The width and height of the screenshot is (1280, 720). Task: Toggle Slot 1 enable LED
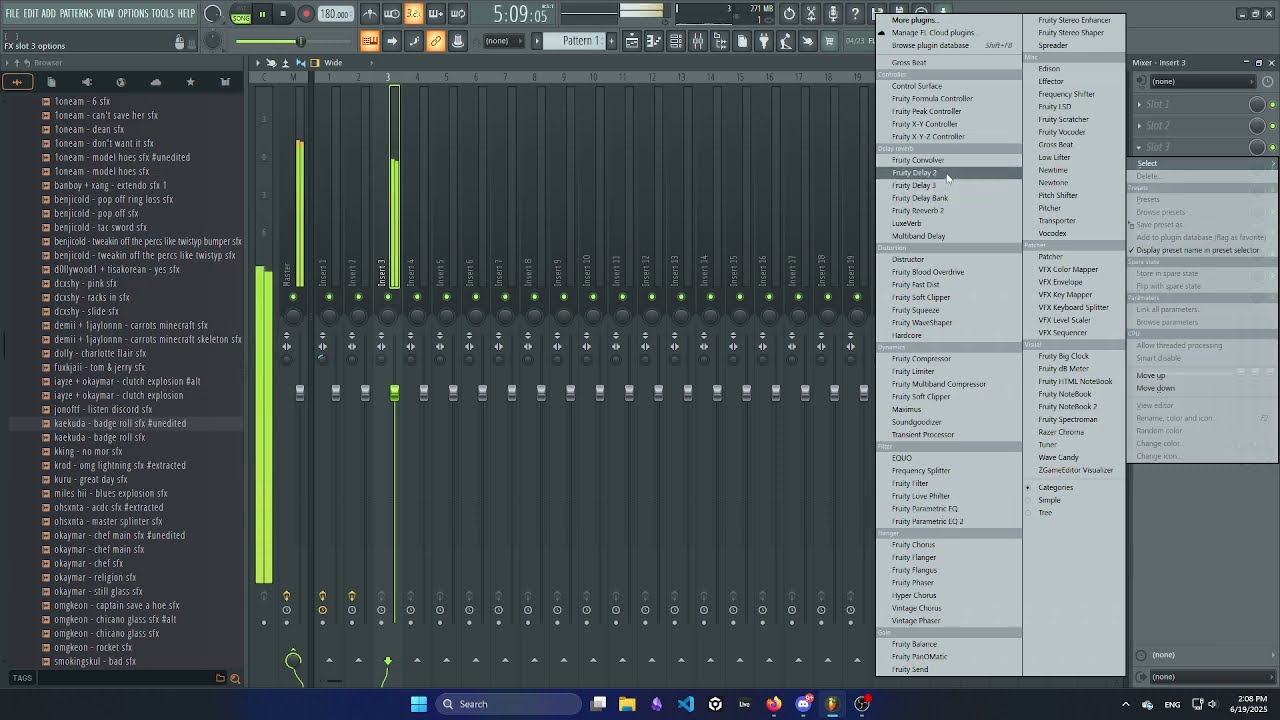click(1272, 105)
